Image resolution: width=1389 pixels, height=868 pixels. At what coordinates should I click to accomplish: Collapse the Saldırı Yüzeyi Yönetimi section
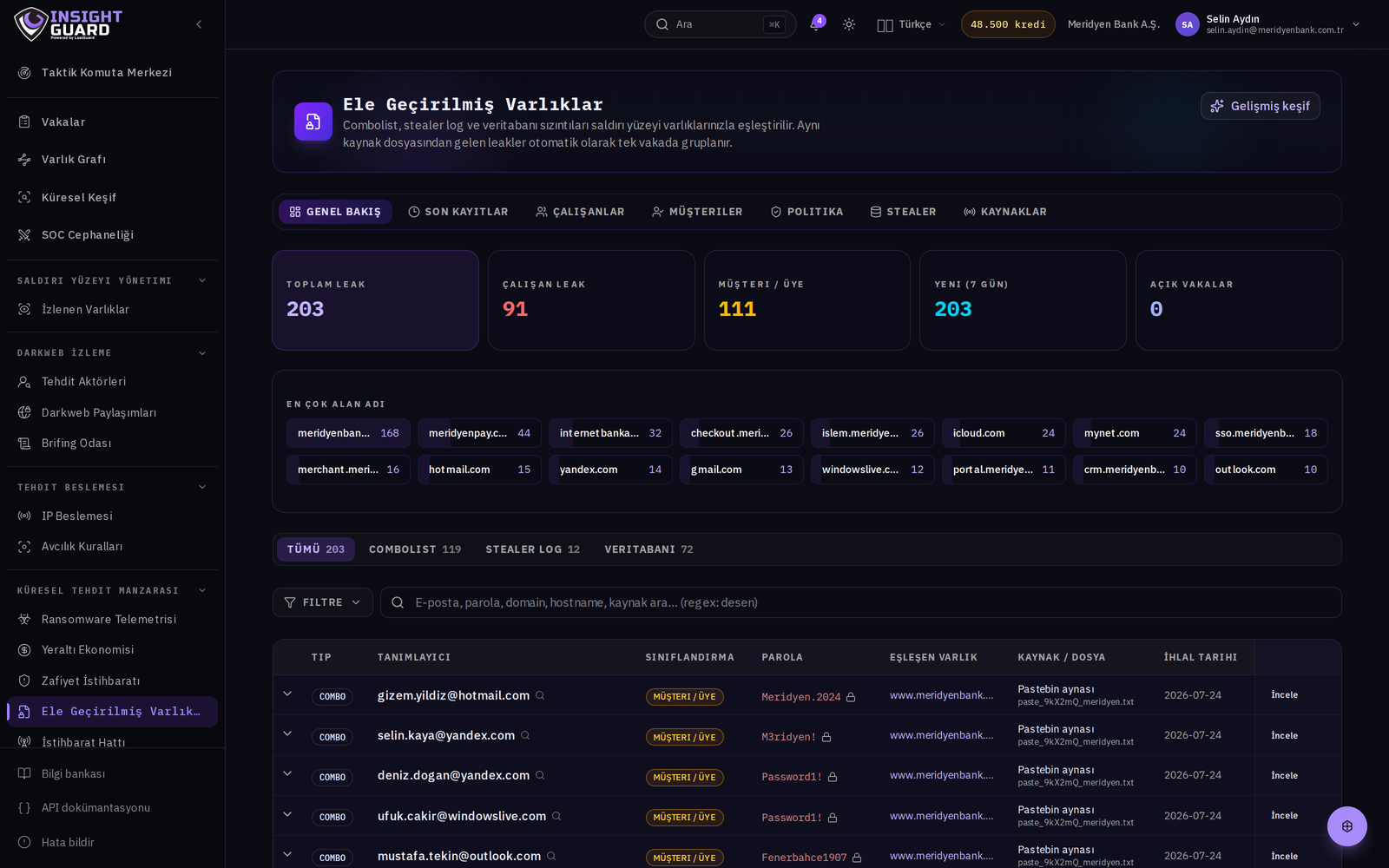click(202, 280)
